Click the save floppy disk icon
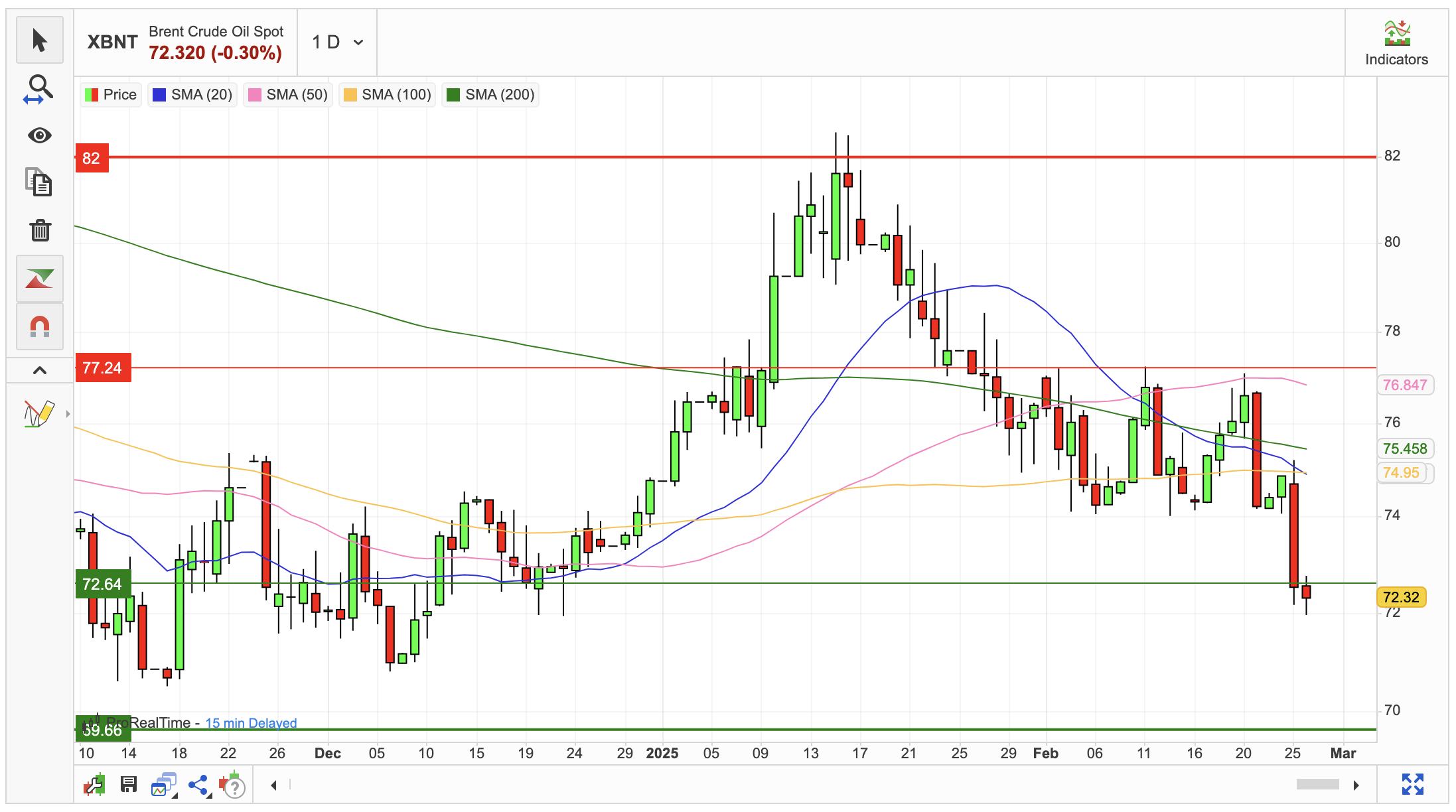 [x=128, y=785]
